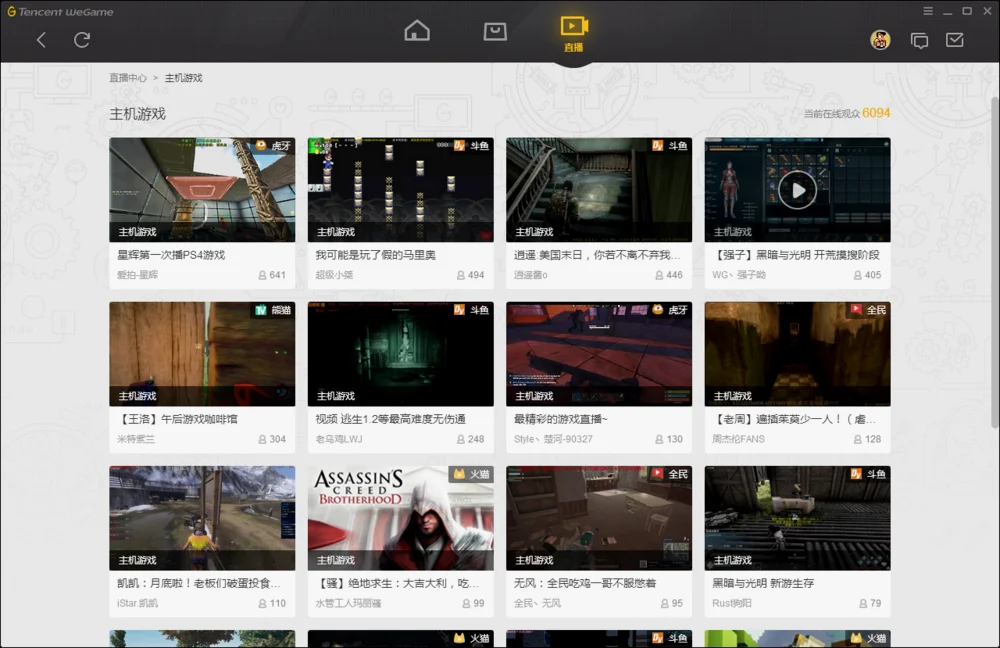This screenshot has width=1000, height=648.
Task: Click streamer name 超级小桀
Action: [334, 275]
